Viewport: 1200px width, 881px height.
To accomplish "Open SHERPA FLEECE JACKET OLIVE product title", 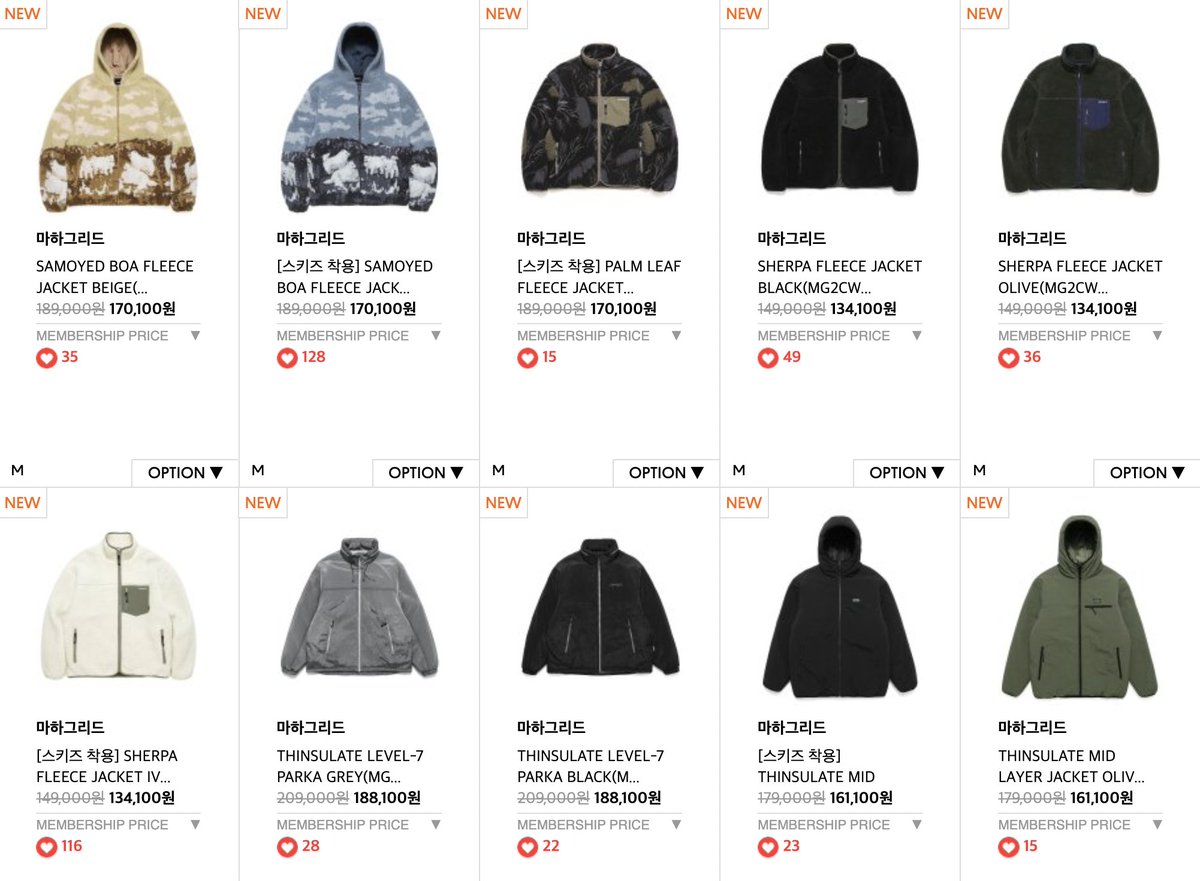I will point(1080,277).
